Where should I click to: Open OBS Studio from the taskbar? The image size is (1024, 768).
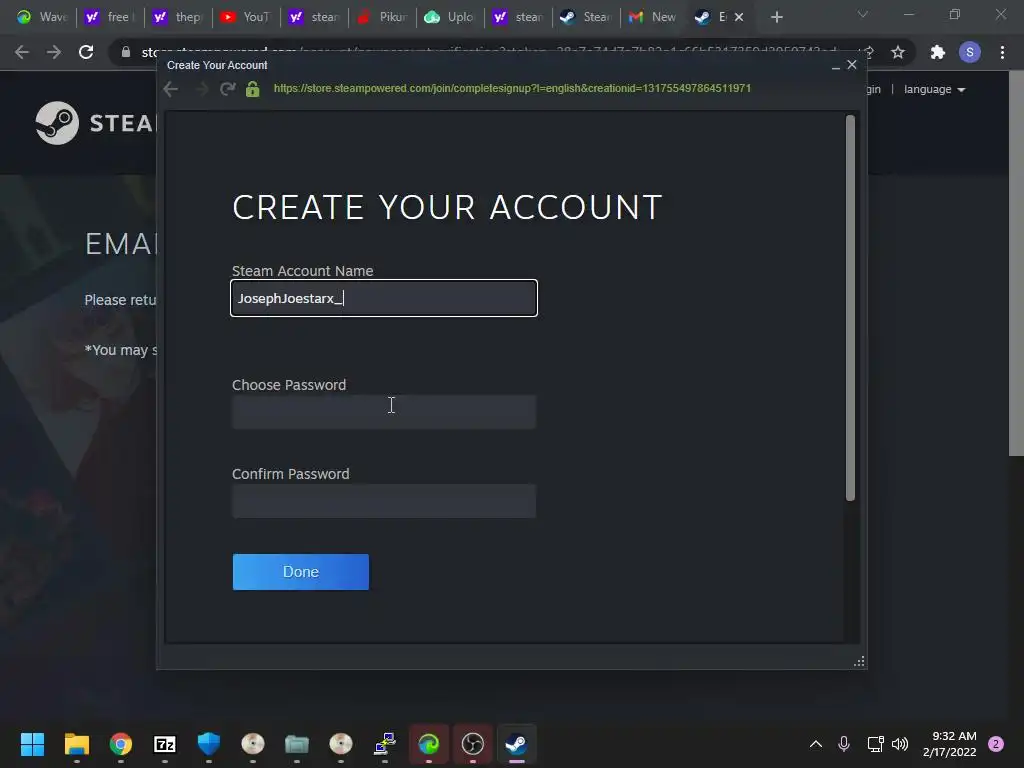click(x=472, y=744)
